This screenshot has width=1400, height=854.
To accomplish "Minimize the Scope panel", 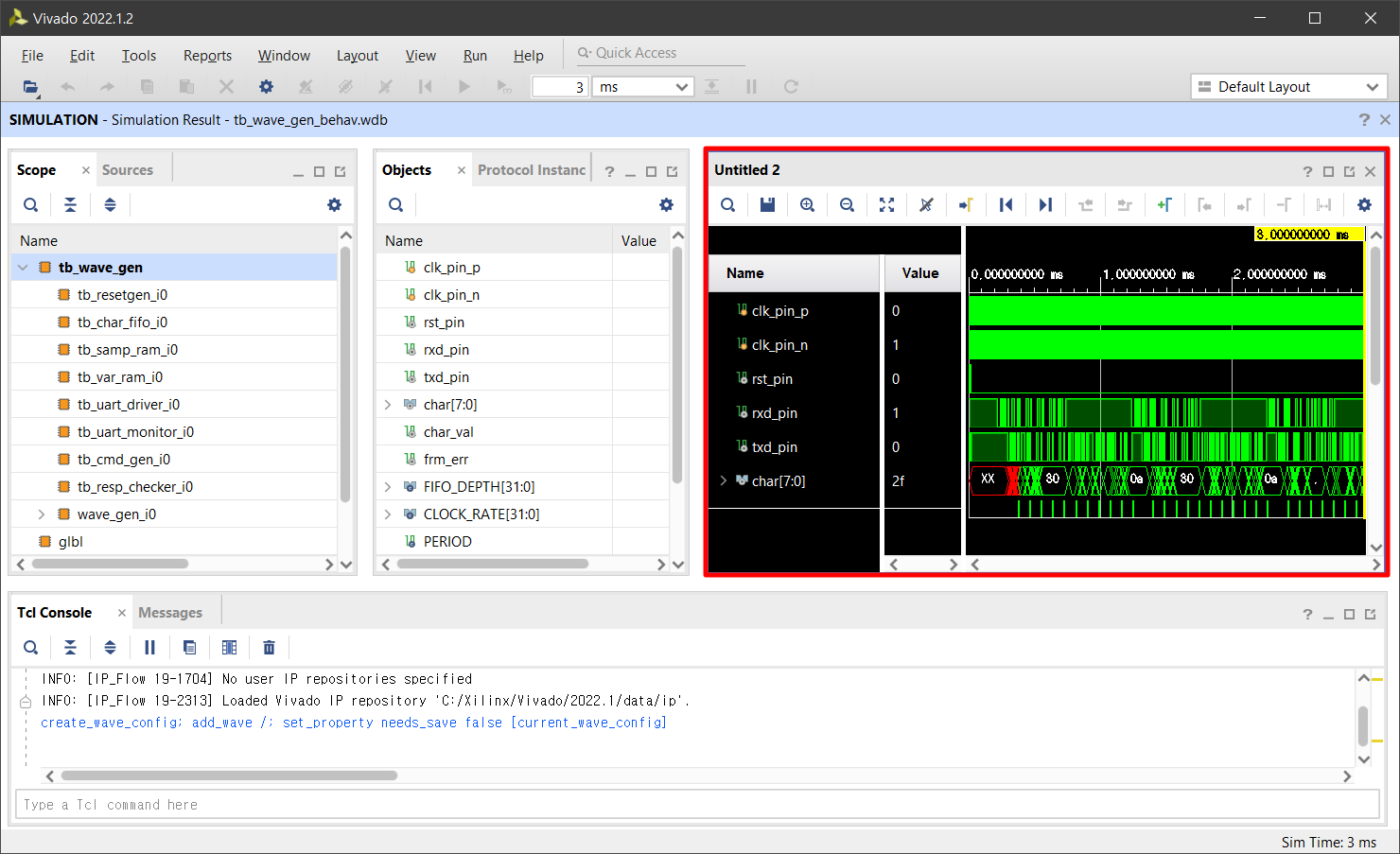I will 298,172.
